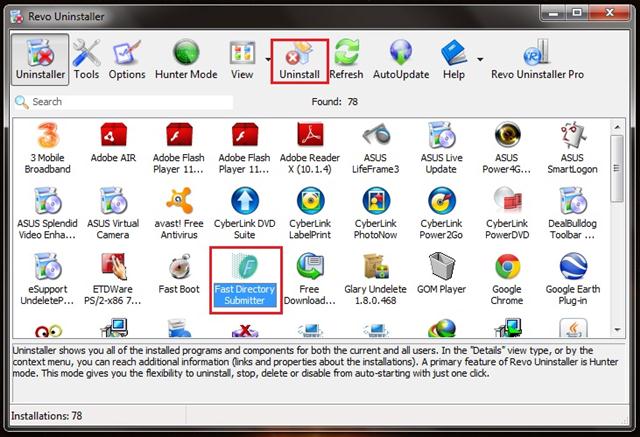Click the Uninstall toolbar button
This screenshot has width=640, height=437.
300,61
